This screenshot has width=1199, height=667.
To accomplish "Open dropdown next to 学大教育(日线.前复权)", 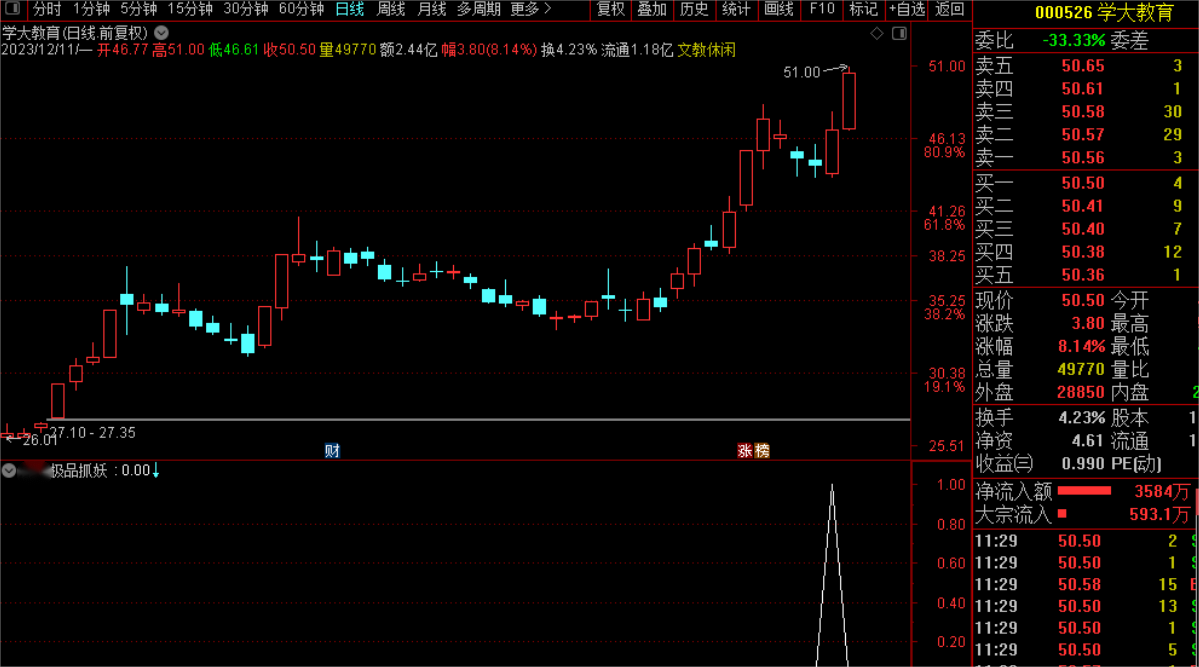I will (161, 33).
